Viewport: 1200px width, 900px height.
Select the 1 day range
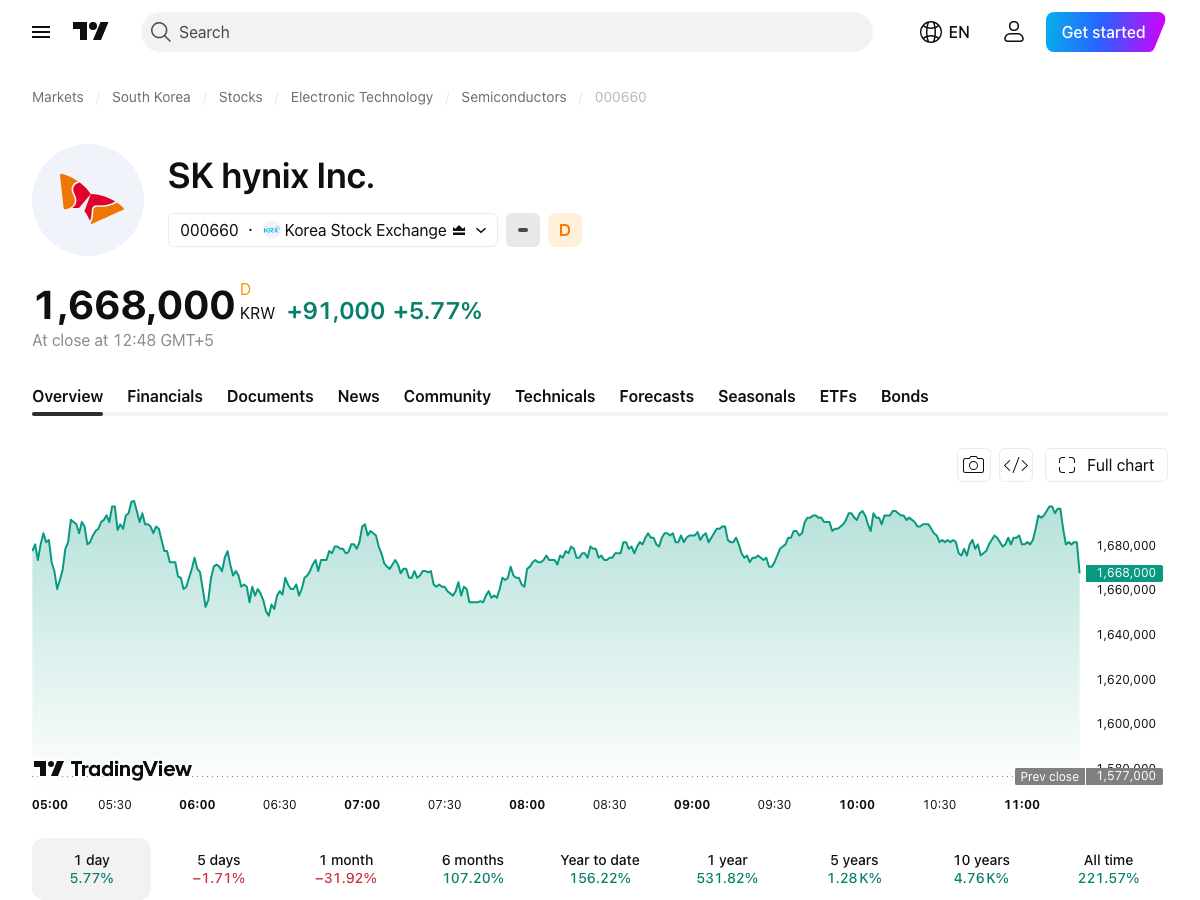[x=92, y=869]
